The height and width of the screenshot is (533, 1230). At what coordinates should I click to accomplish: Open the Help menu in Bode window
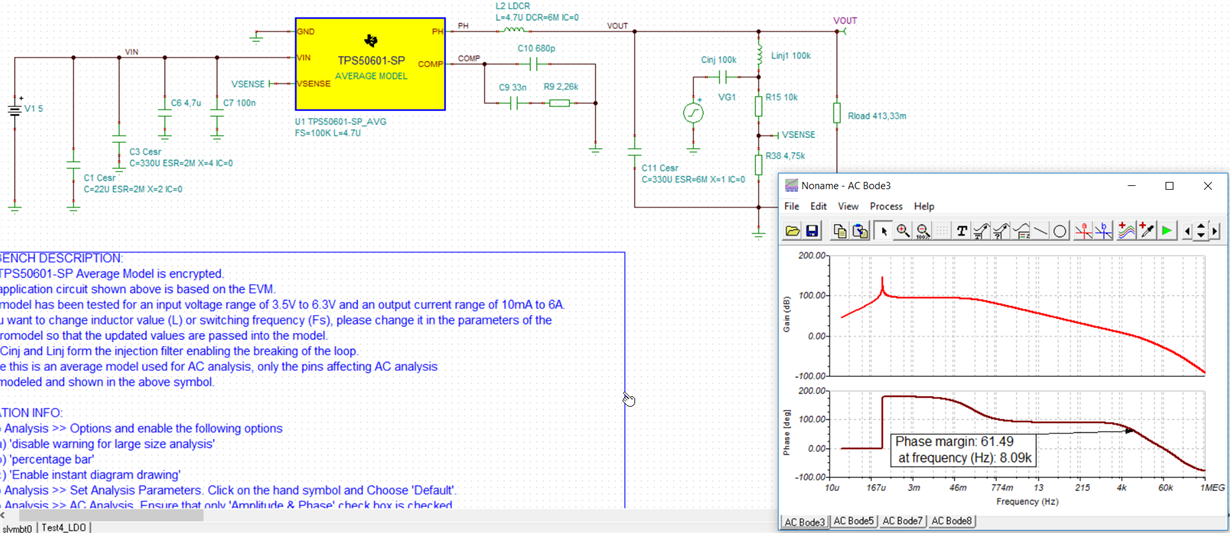point(924,206)
